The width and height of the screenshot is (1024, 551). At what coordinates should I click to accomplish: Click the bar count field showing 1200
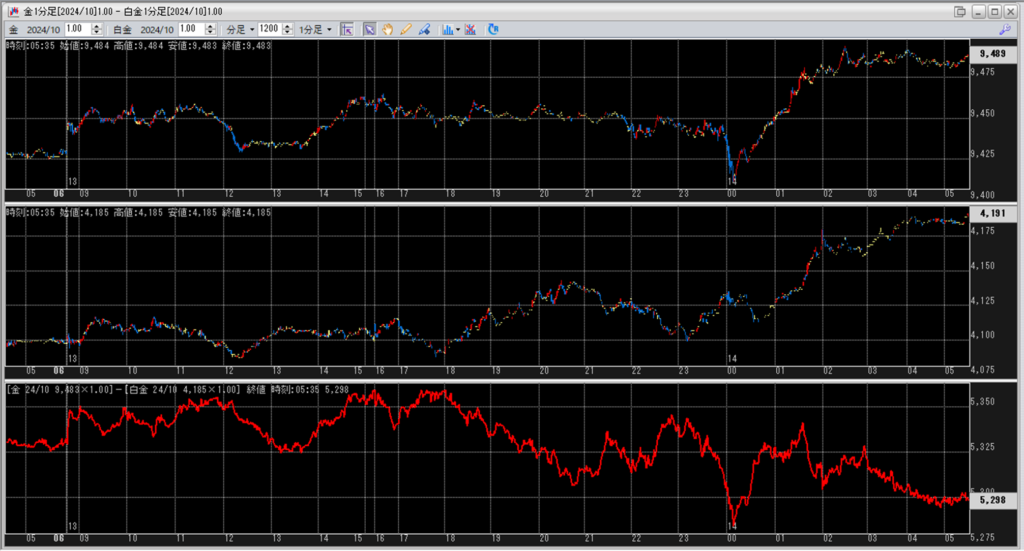coord(270,29)
